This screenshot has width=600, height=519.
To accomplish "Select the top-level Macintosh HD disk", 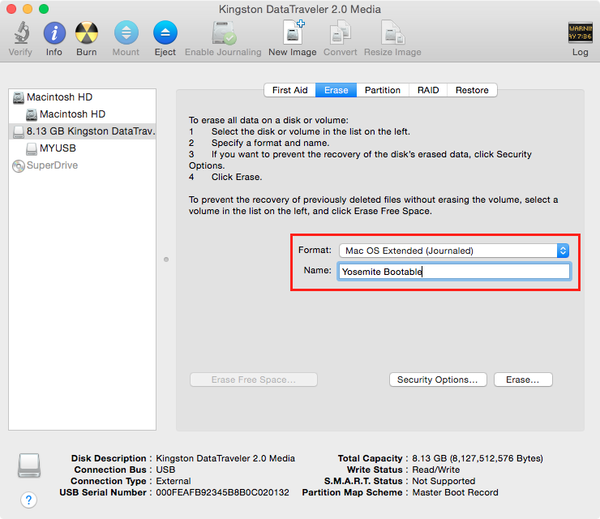I will click(82, 97).
